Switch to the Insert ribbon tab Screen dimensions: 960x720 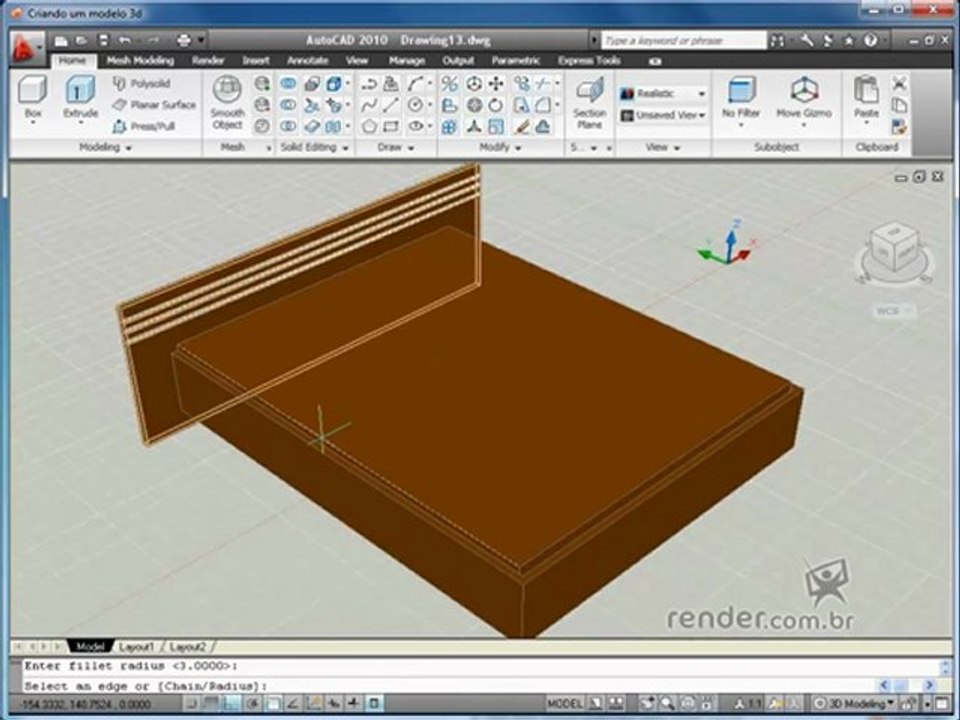pyautogui.click(x=256, y=61)
